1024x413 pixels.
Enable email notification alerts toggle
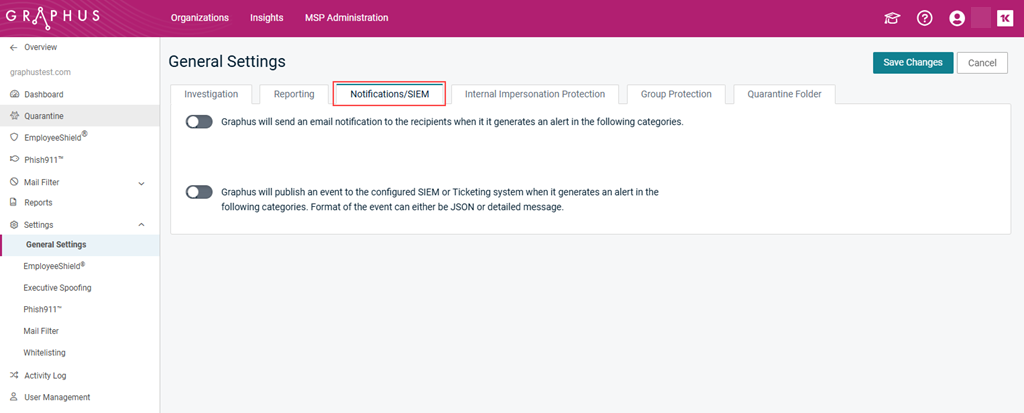[199, 122]
